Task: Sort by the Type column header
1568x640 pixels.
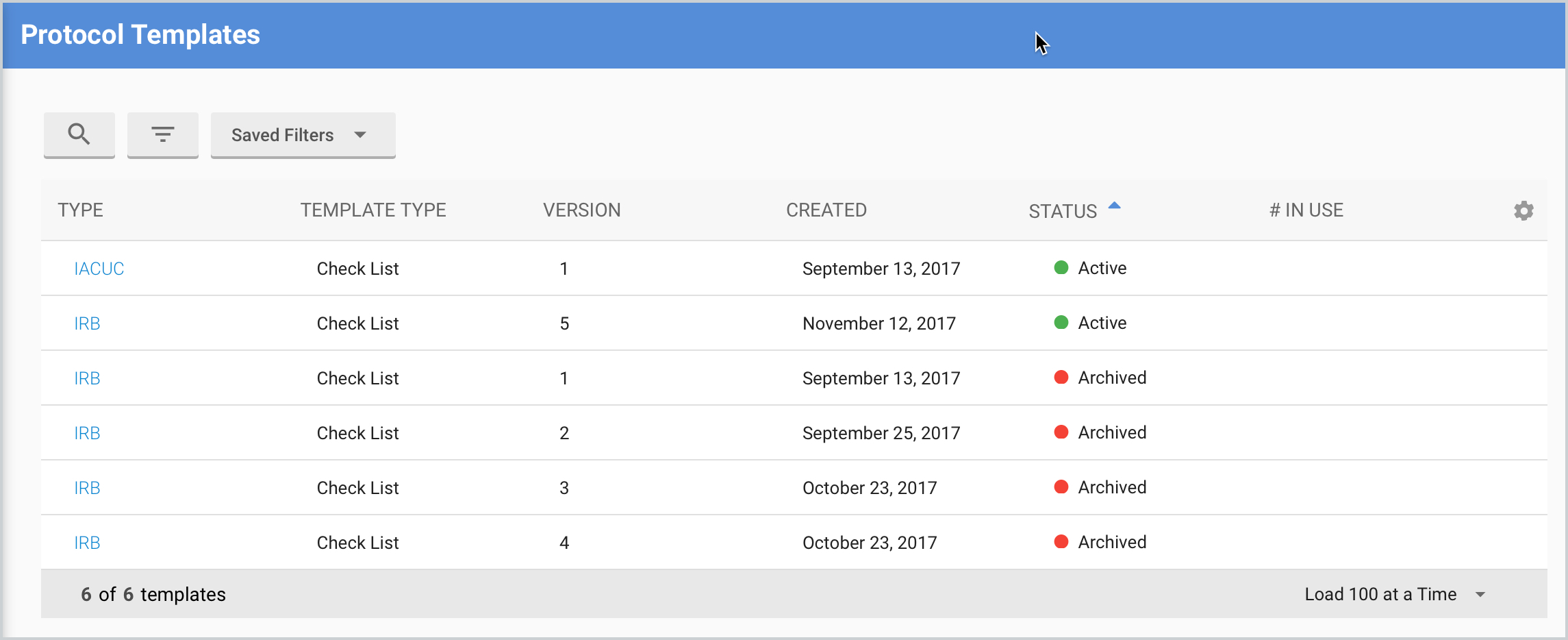Action: coord(80,210)
